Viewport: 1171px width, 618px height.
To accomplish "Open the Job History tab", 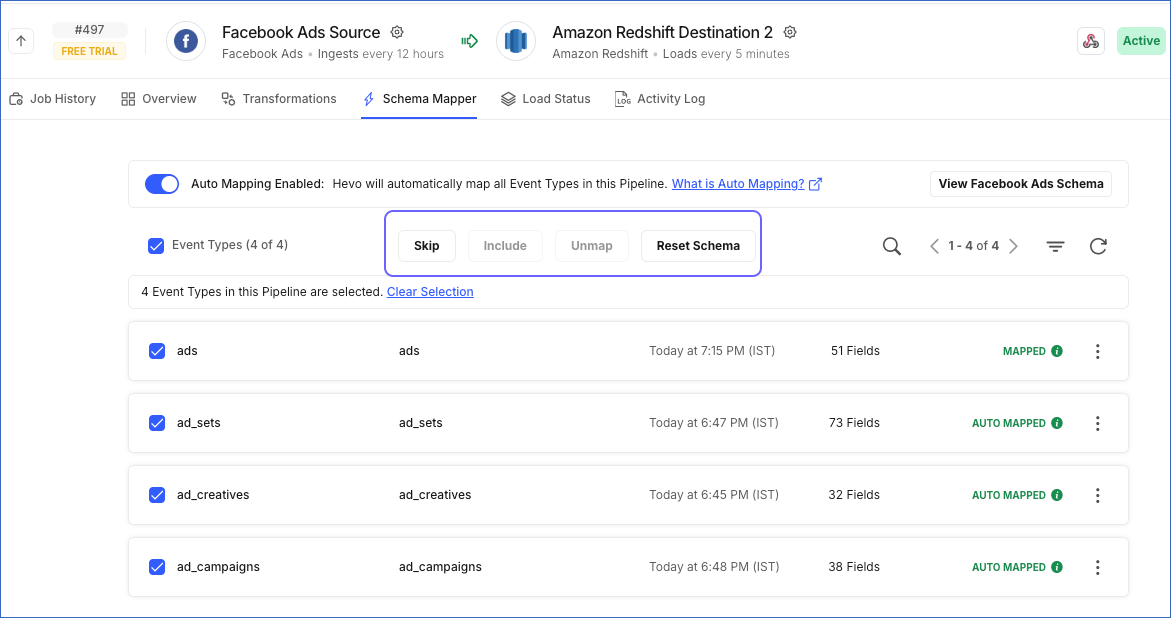I will coord(52,99).
